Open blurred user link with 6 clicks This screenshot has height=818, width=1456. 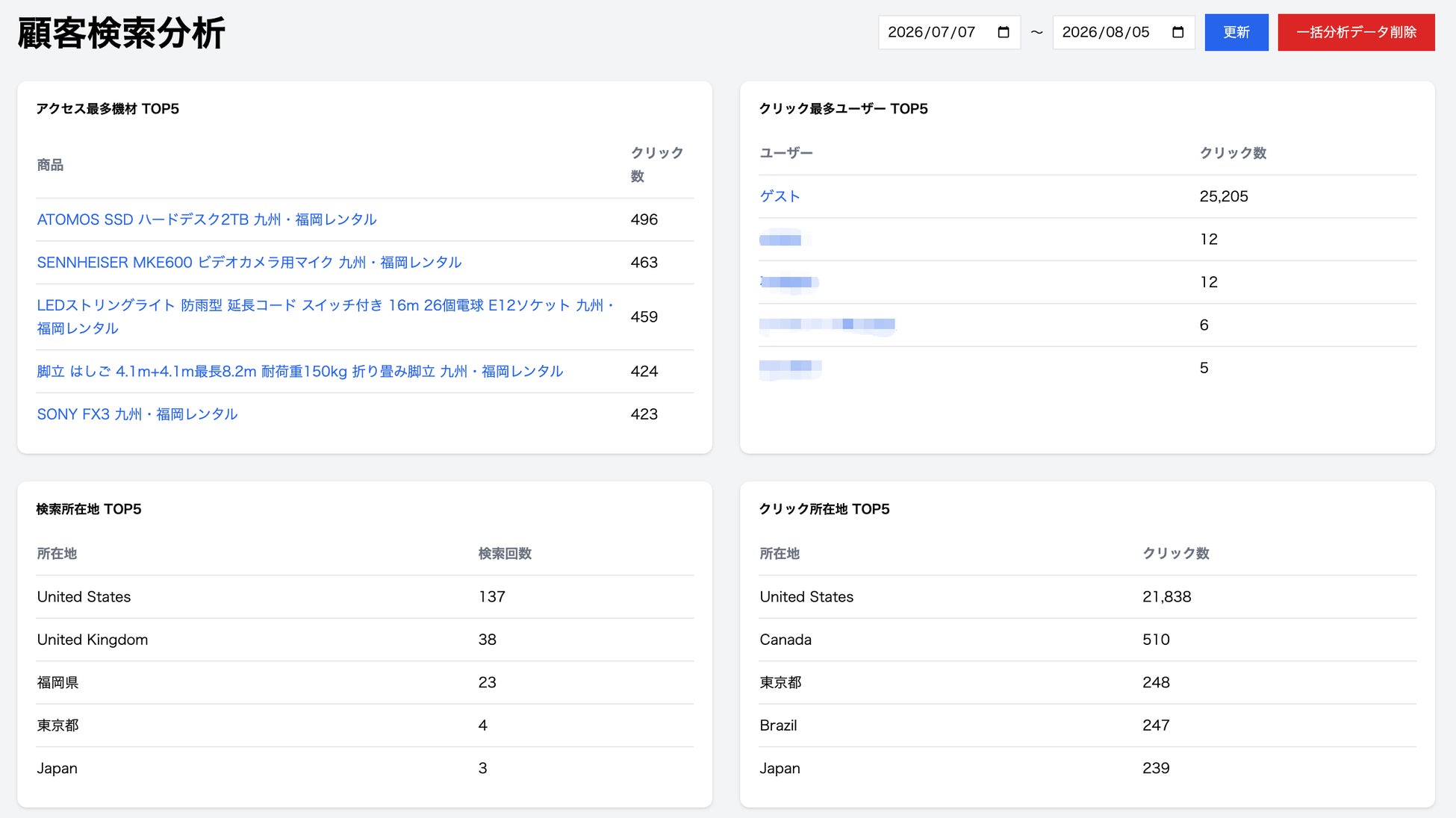coord(827,325)
